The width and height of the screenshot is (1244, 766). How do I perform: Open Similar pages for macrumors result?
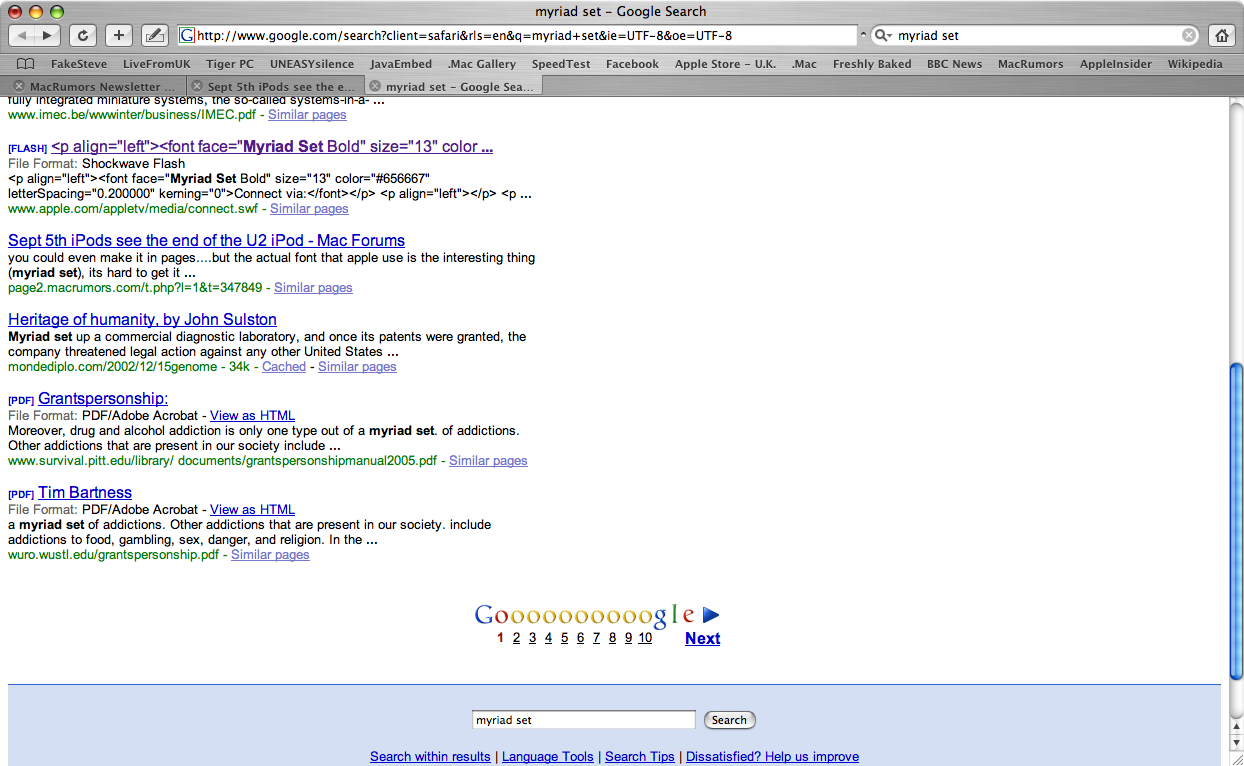313,287
